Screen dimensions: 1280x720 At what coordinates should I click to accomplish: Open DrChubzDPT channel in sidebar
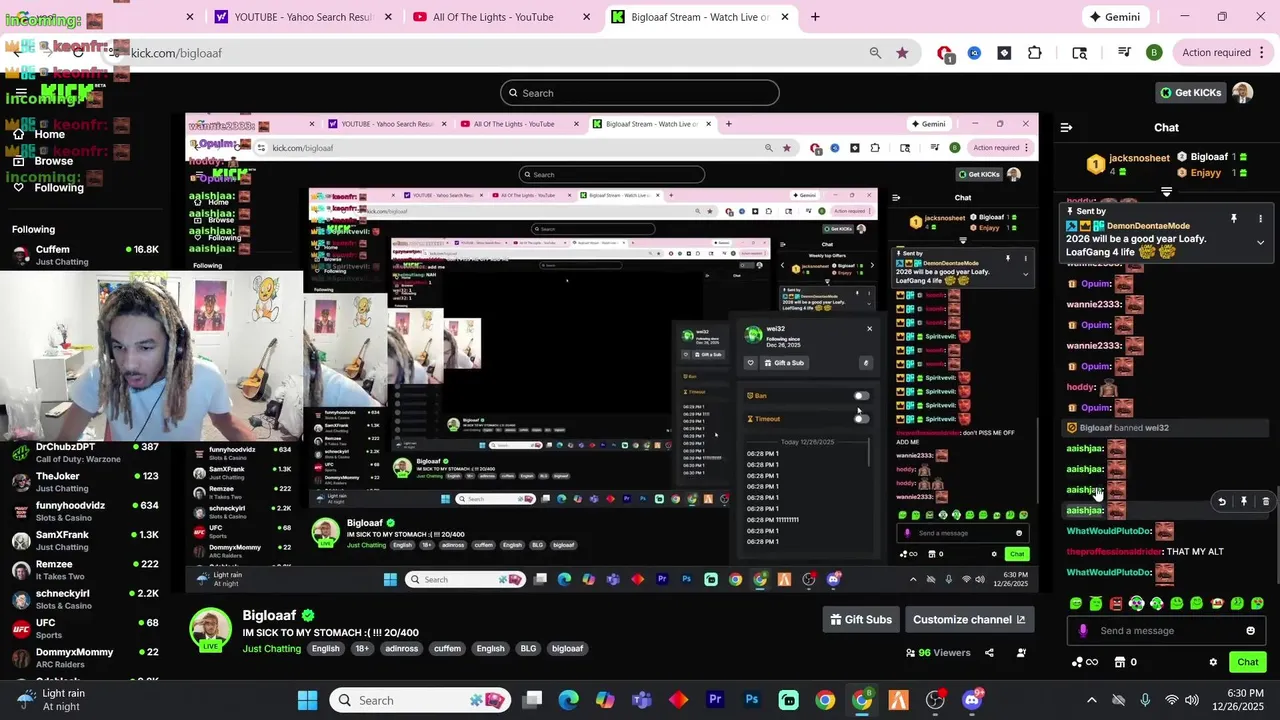pyautogui.click(x=85, y=452)
